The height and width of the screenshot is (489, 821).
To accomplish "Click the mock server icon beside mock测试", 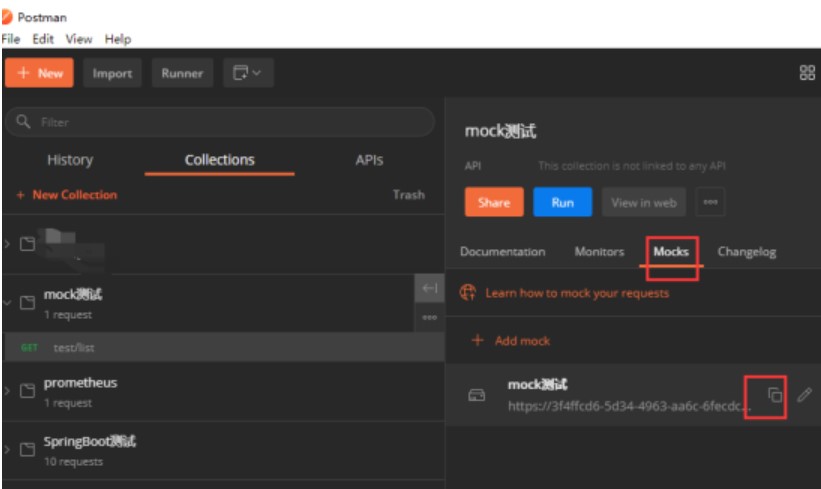I will pos(477,395).
